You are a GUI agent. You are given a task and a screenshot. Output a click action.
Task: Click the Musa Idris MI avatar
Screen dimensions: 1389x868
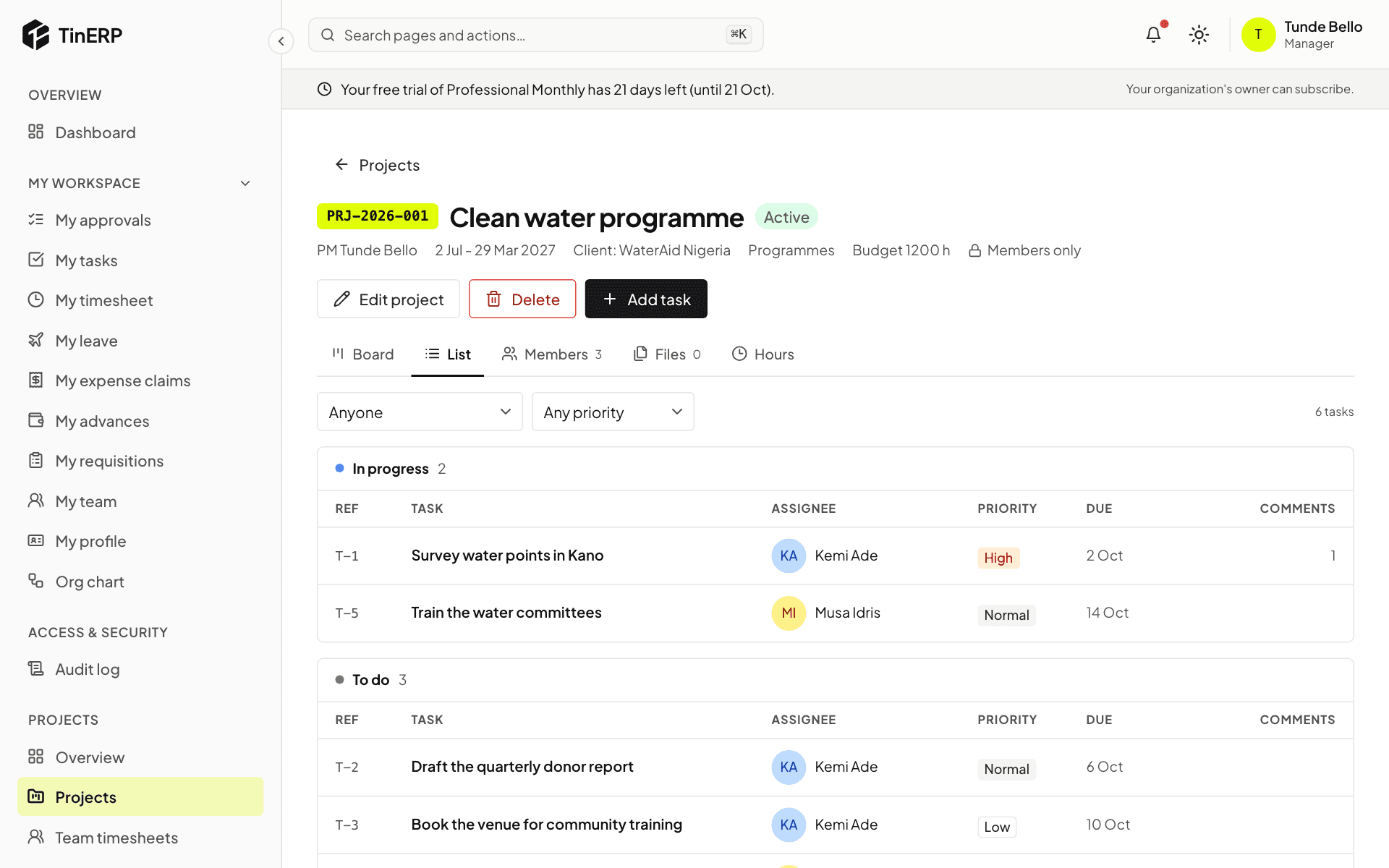tap(789, 613)
